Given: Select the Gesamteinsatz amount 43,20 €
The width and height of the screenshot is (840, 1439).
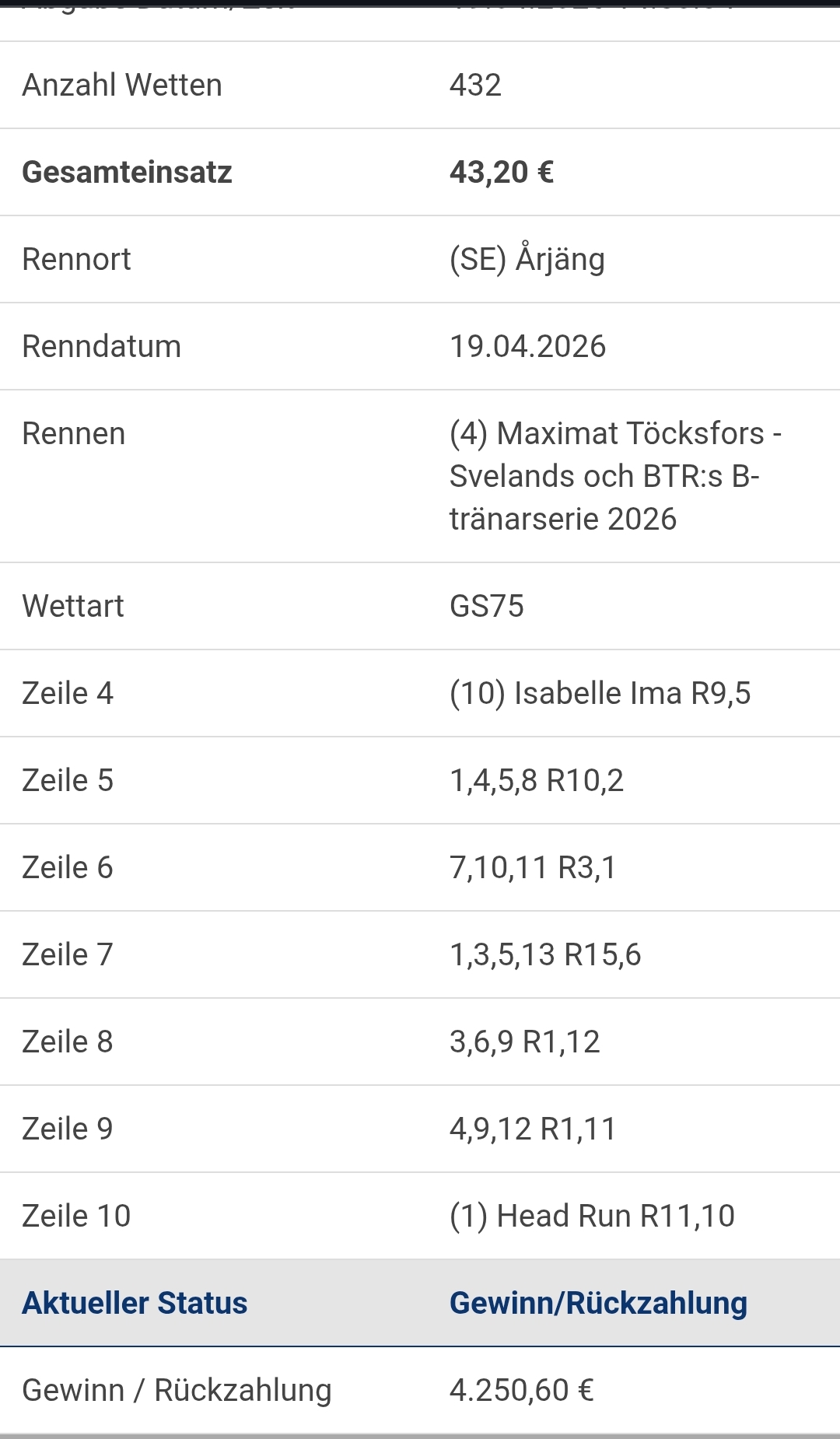Looking at the screenshot, I should coord(501,172).
